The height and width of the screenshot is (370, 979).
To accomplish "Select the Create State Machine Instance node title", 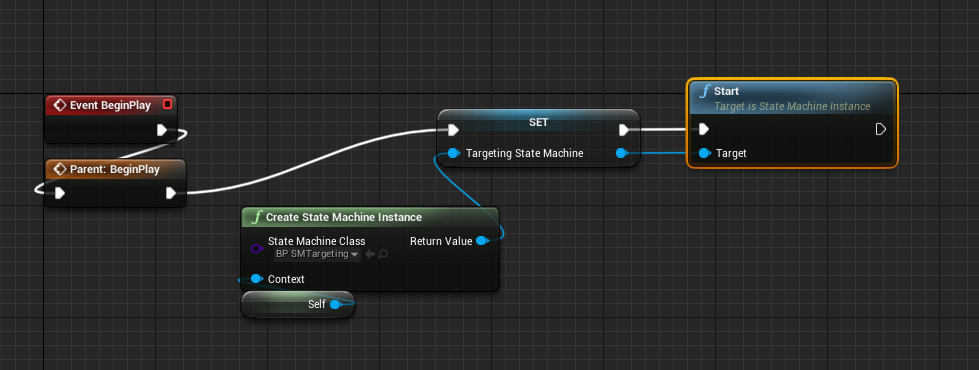I will pyautogui.click(x=344, y=217).
